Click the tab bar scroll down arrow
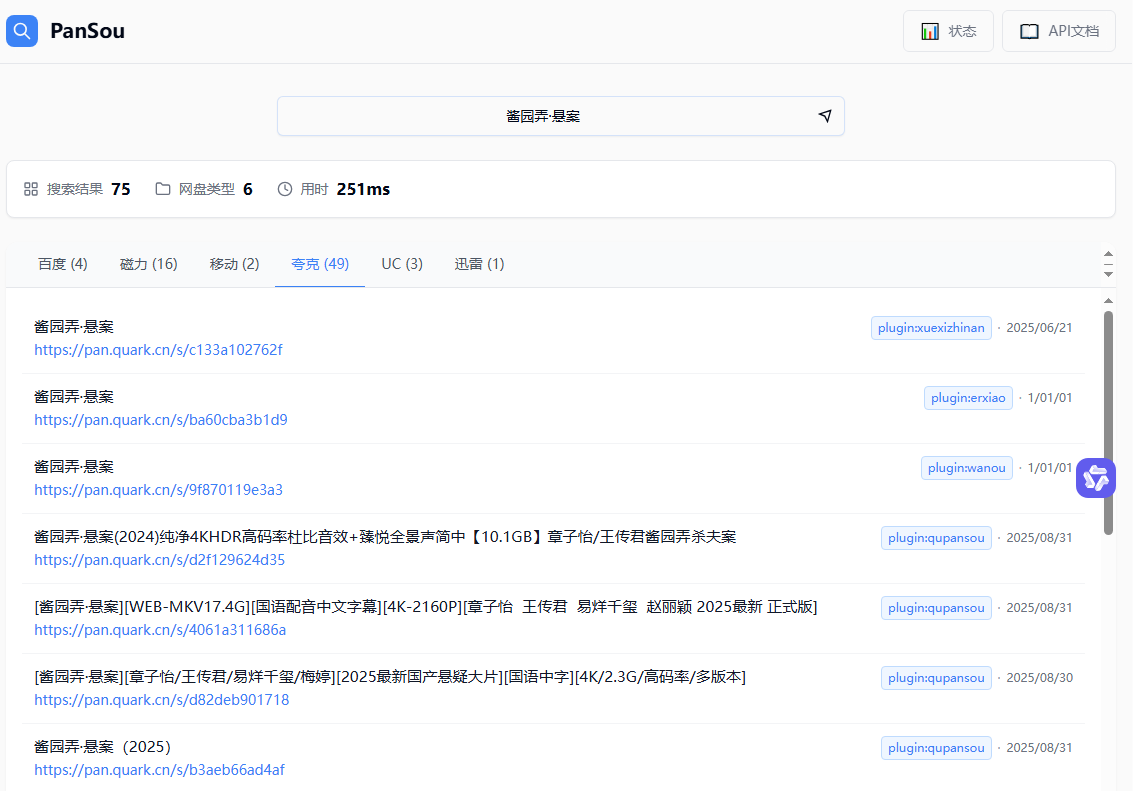Viewport: 1133px width, 791px height. [x=1108, y=275]
